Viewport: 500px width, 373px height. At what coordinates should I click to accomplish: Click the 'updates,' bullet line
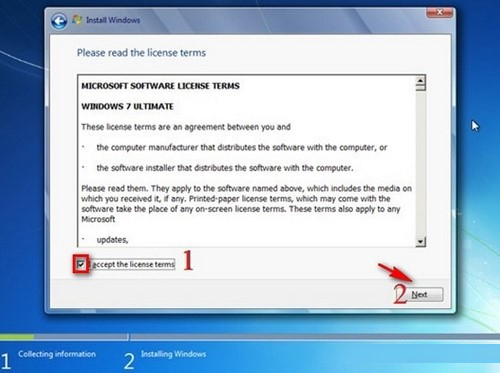(x=112, y=240)
